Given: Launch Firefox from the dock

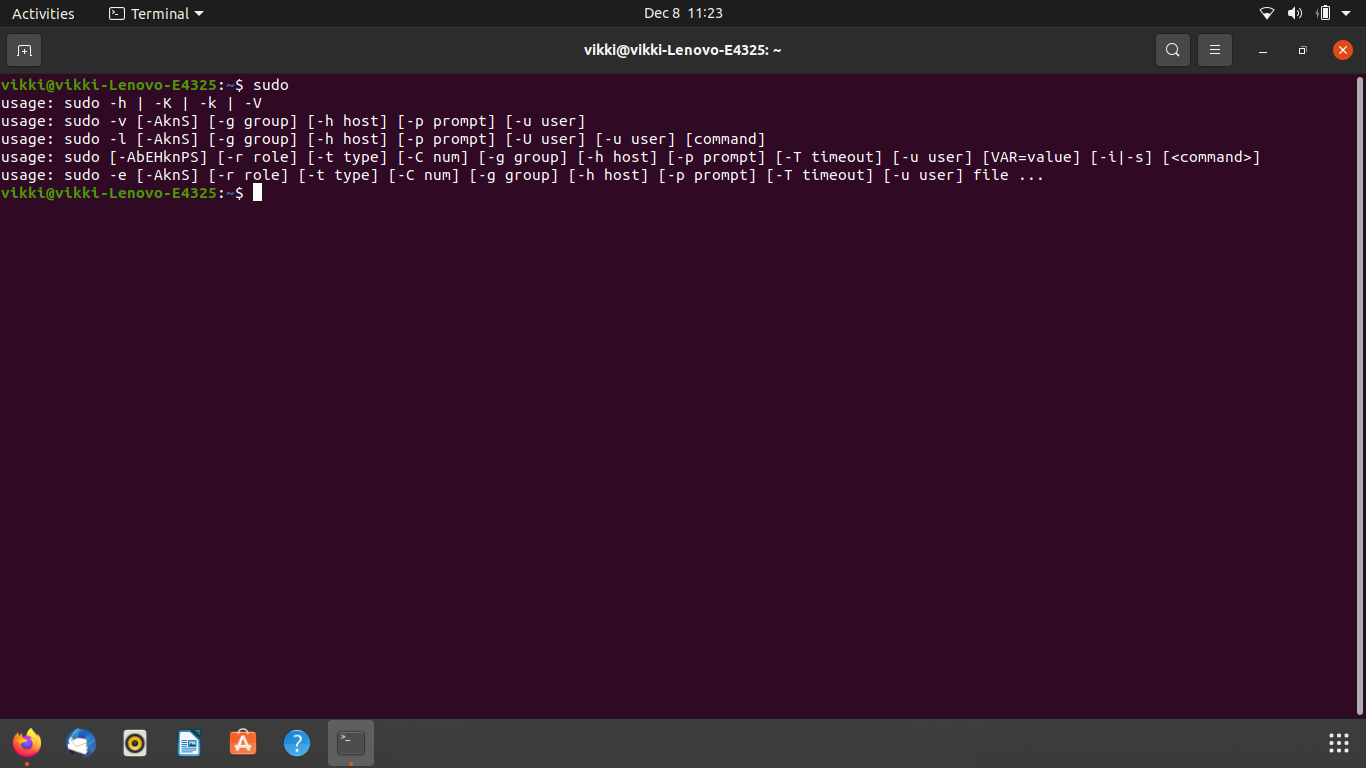Looking at the screenshot, I should click(27, 743).
